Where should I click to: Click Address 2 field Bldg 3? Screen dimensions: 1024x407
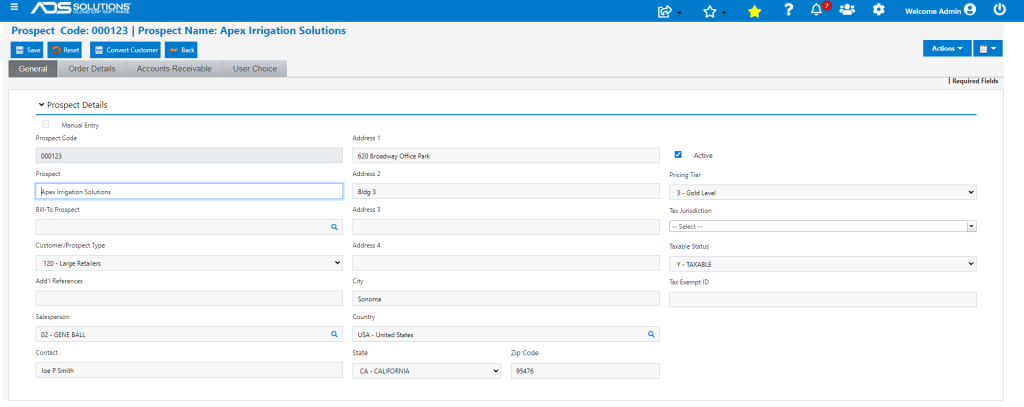click(505, 191)
